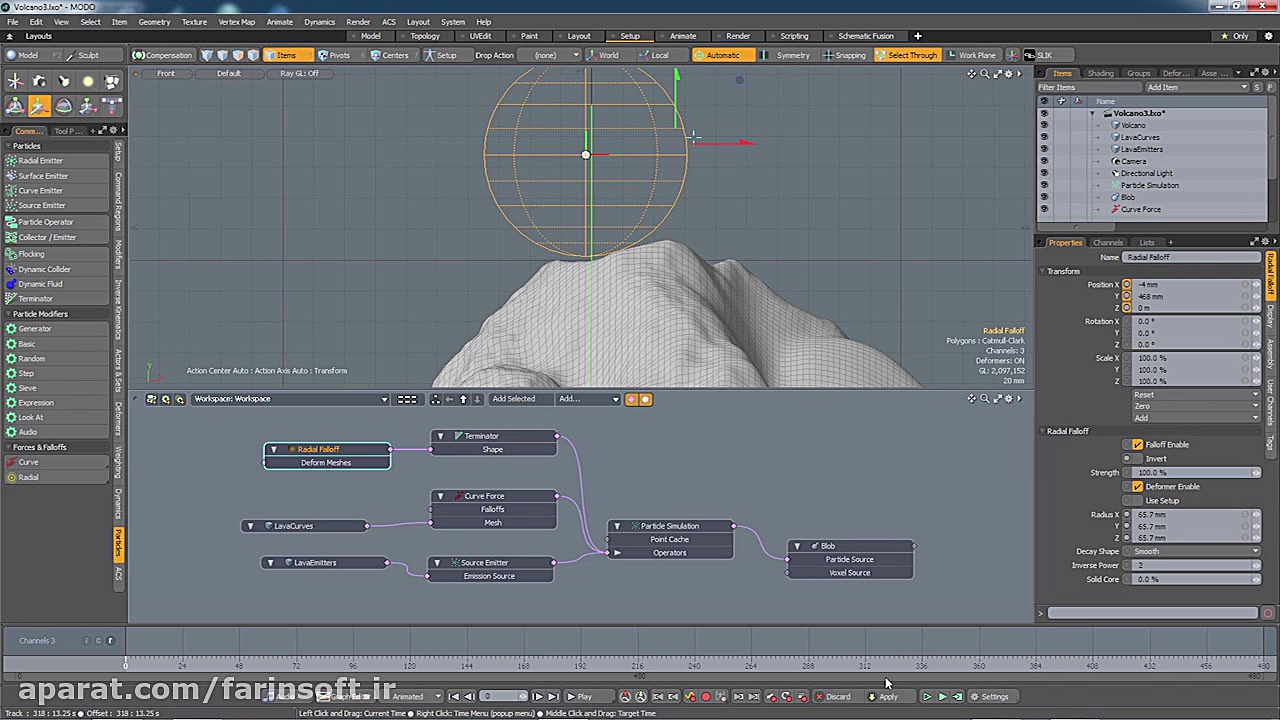Image resolution: width=1280 pixels, height=720 pixels.
Task: Select the Dynamic Fluid tool
Action: pos(40,284)
